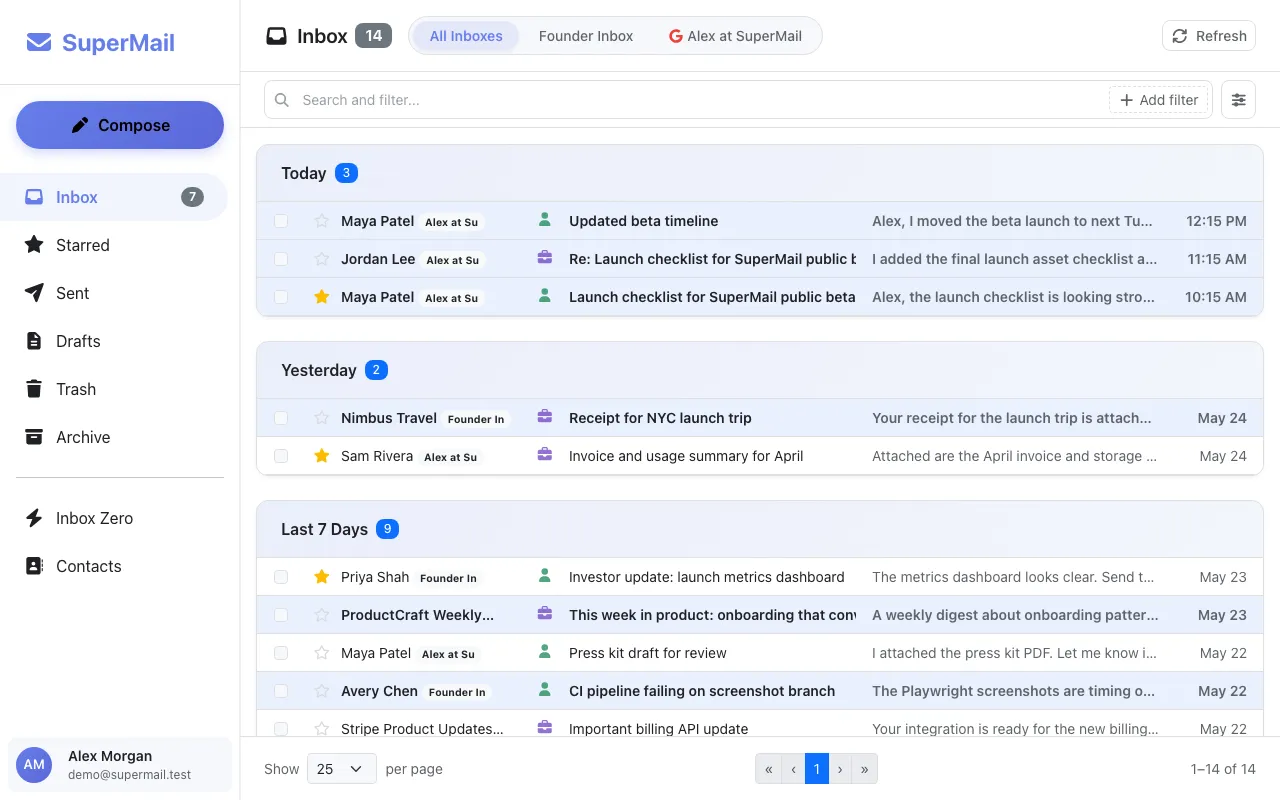
Task: Open the Receipt for NYC launch trip email
Action: coord(760,418)
